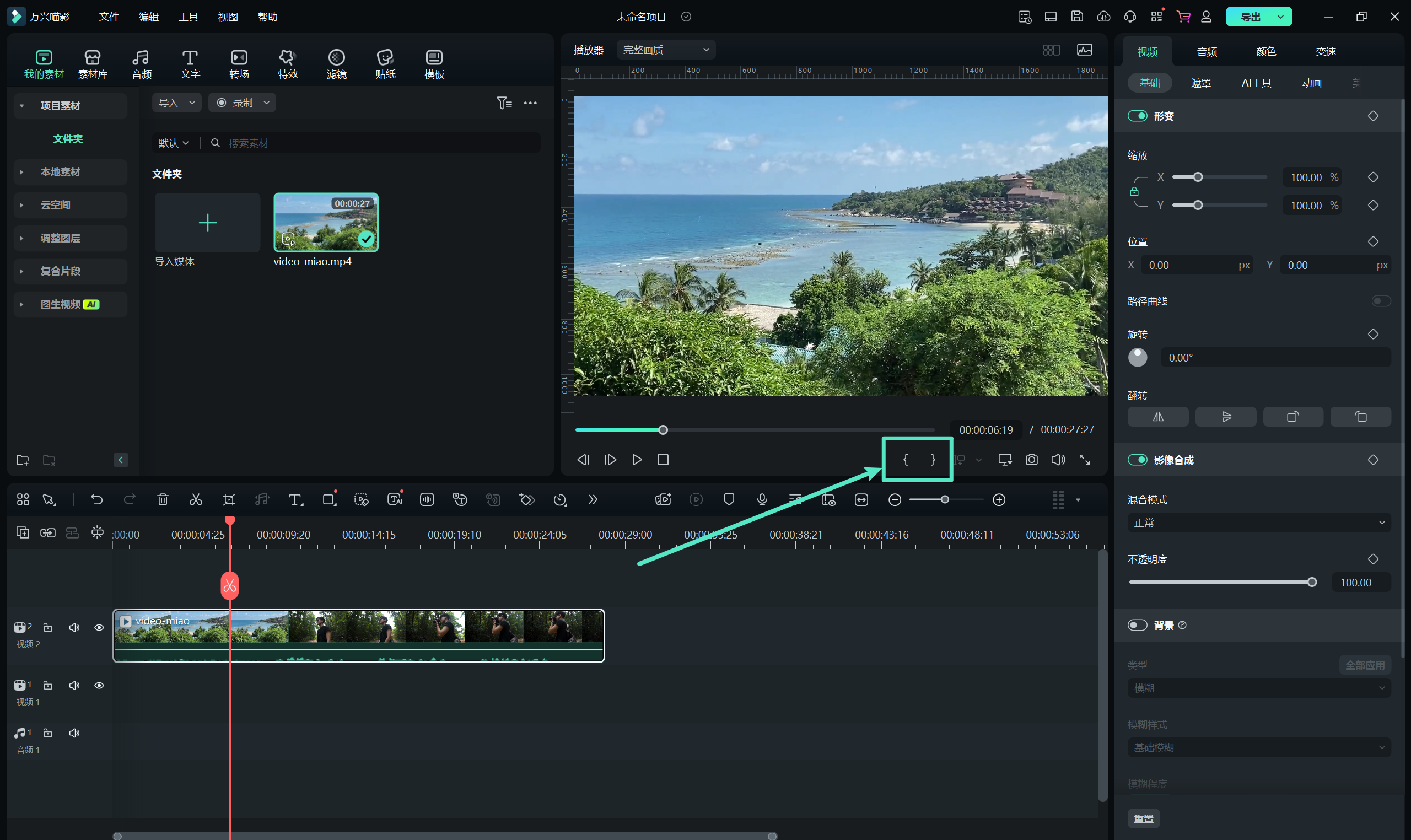Switch to the 遮罩 mask sub-tab
1411x840 pixels.
(x=1200, y=83)
